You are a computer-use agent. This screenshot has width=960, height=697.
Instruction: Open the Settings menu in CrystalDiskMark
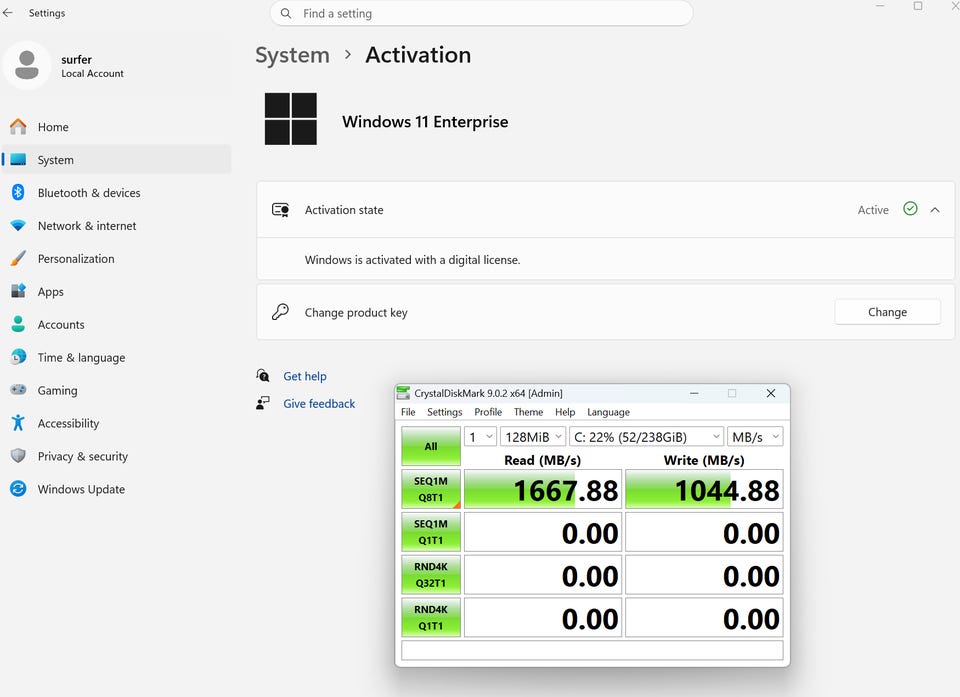click(444, 412)
